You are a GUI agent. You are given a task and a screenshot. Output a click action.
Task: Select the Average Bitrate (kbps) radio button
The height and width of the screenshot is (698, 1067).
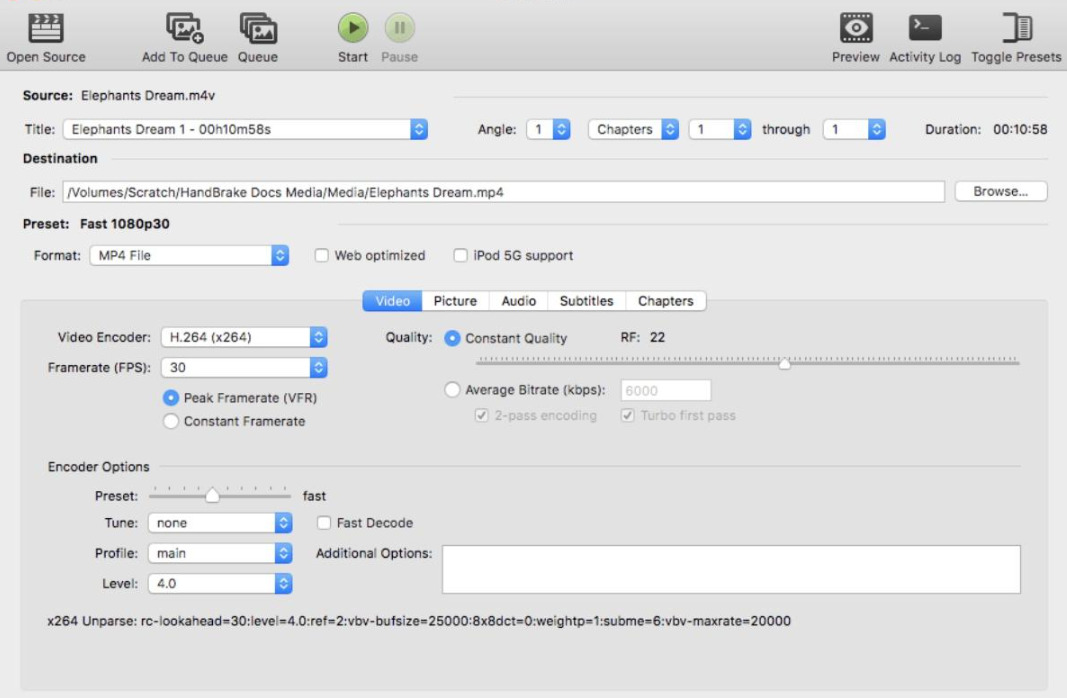(x=452, y=390)
